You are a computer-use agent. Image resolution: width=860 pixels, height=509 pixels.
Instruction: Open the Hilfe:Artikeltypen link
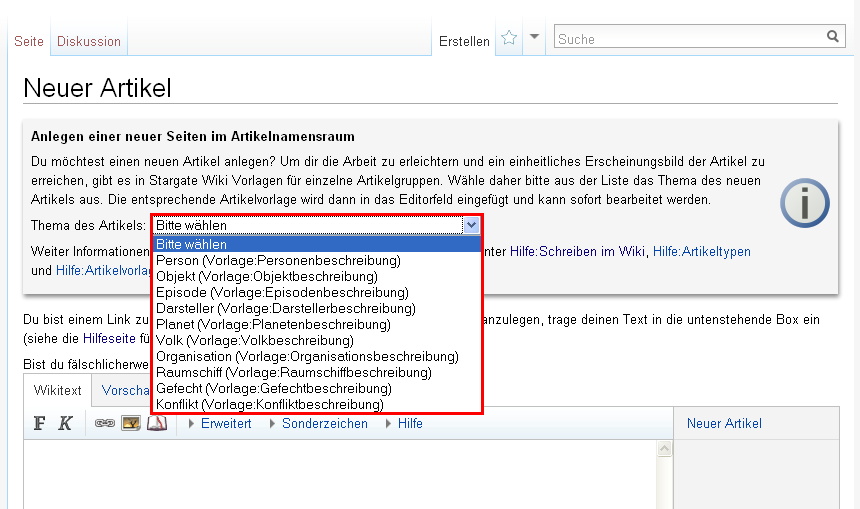(701, 251)
